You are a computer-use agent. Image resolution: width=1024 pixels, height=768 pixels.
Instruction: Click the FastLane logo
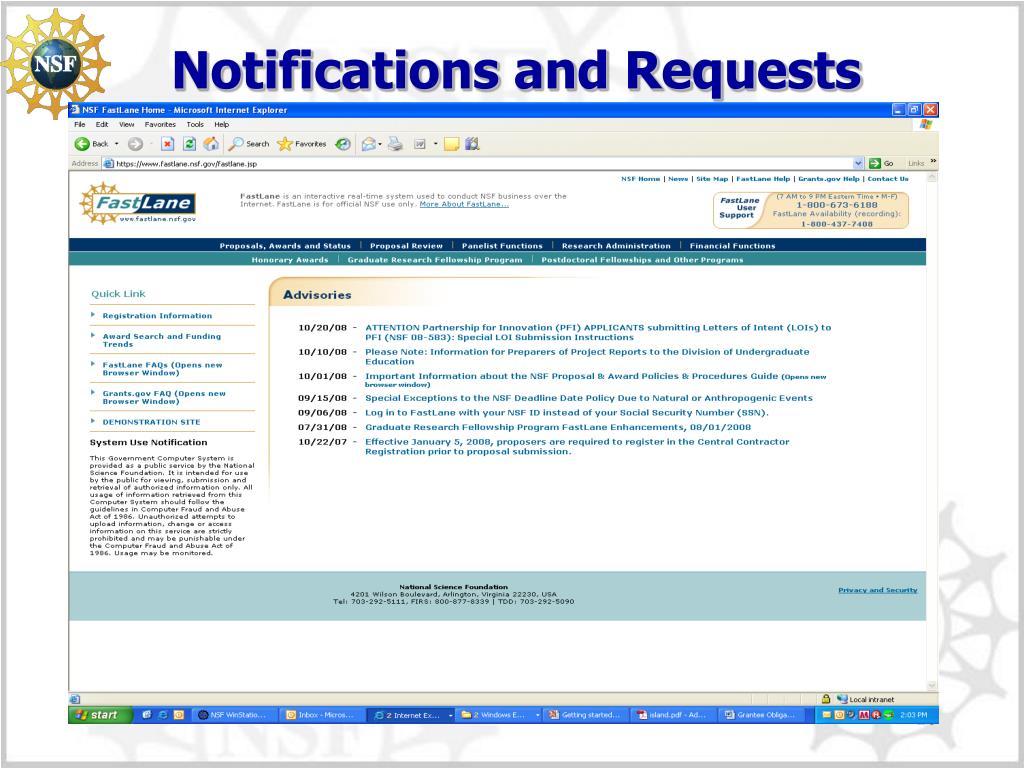[x=138, y=204]
